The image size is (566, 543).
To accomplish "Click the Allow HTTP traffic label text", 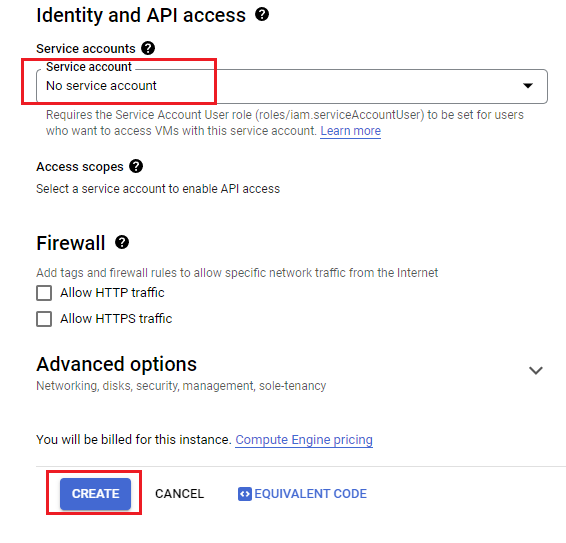I will tap(112, 292).
